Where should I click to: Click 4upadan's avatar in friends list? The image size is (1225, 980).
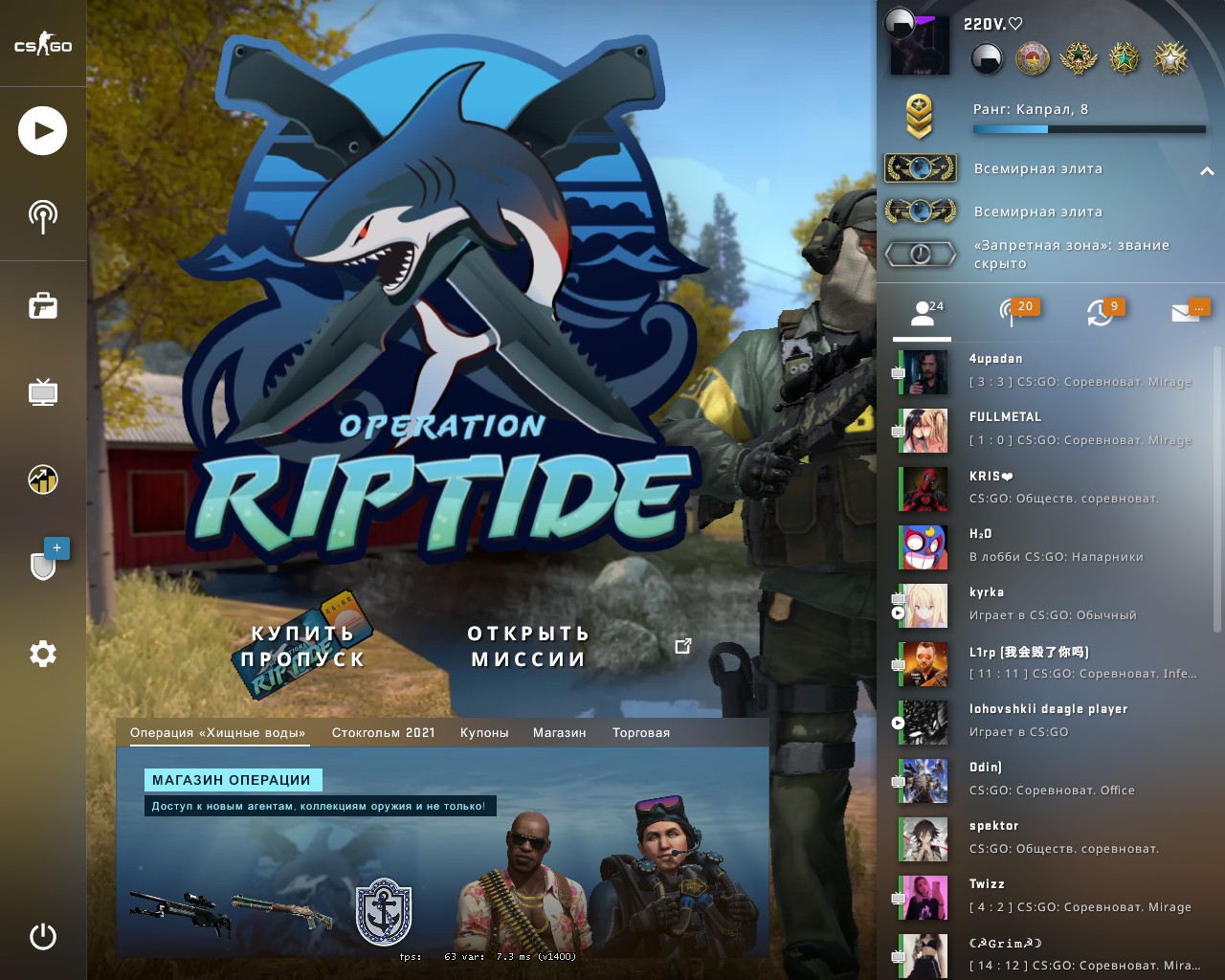click(924, 371)
